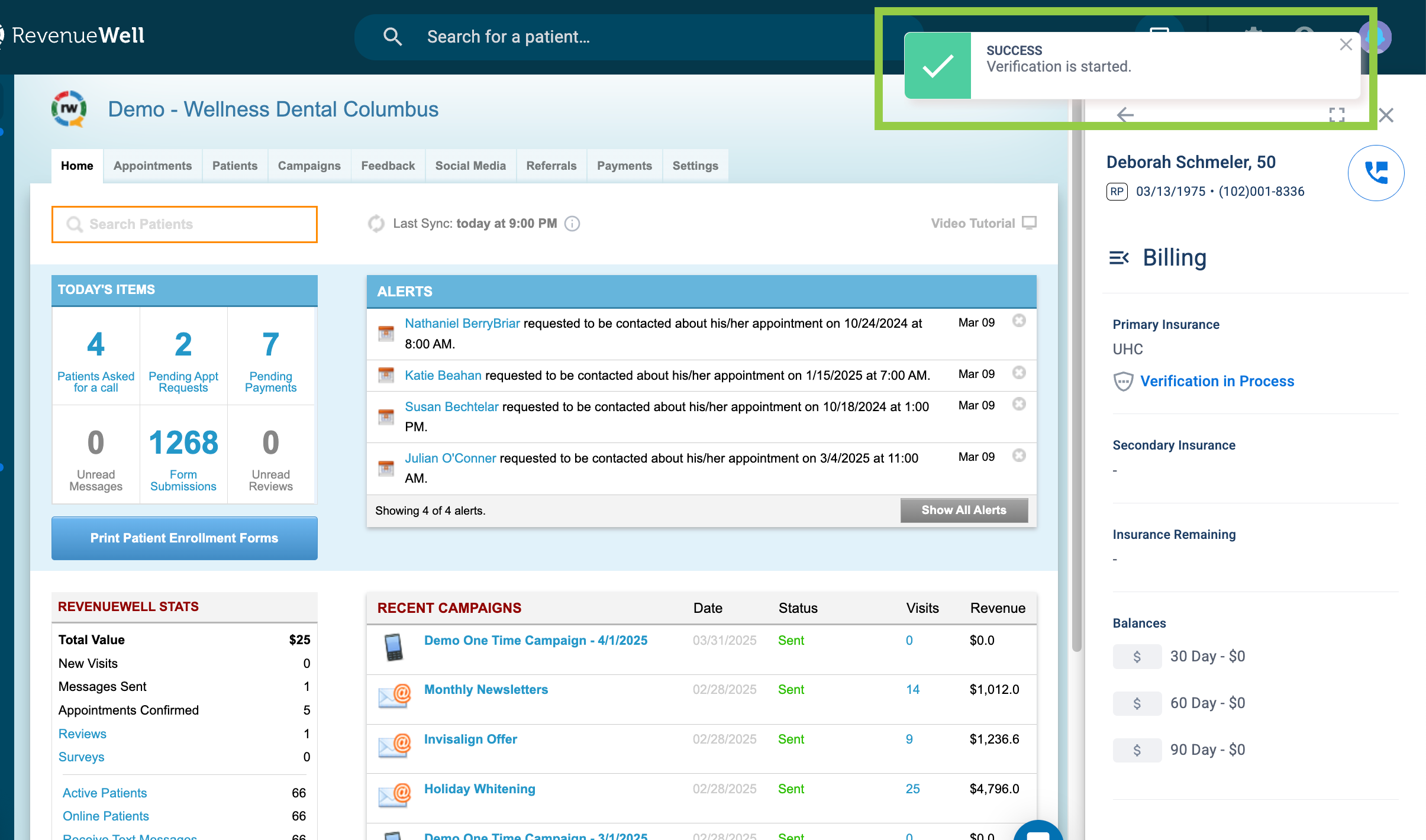
Task: Open Julian O'Conner patient link
Action: tap(450, 458)
